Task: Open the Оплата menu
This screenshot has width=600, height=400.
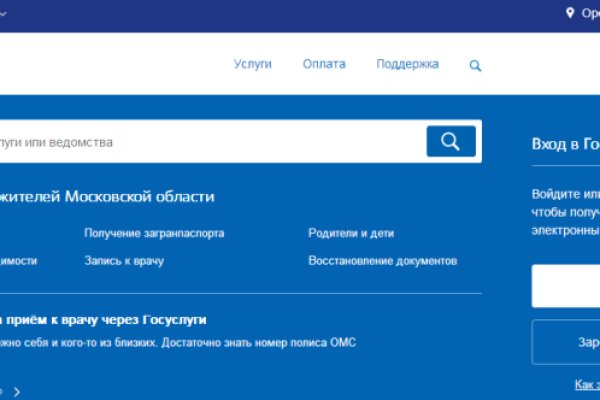Action: point(324,64)
